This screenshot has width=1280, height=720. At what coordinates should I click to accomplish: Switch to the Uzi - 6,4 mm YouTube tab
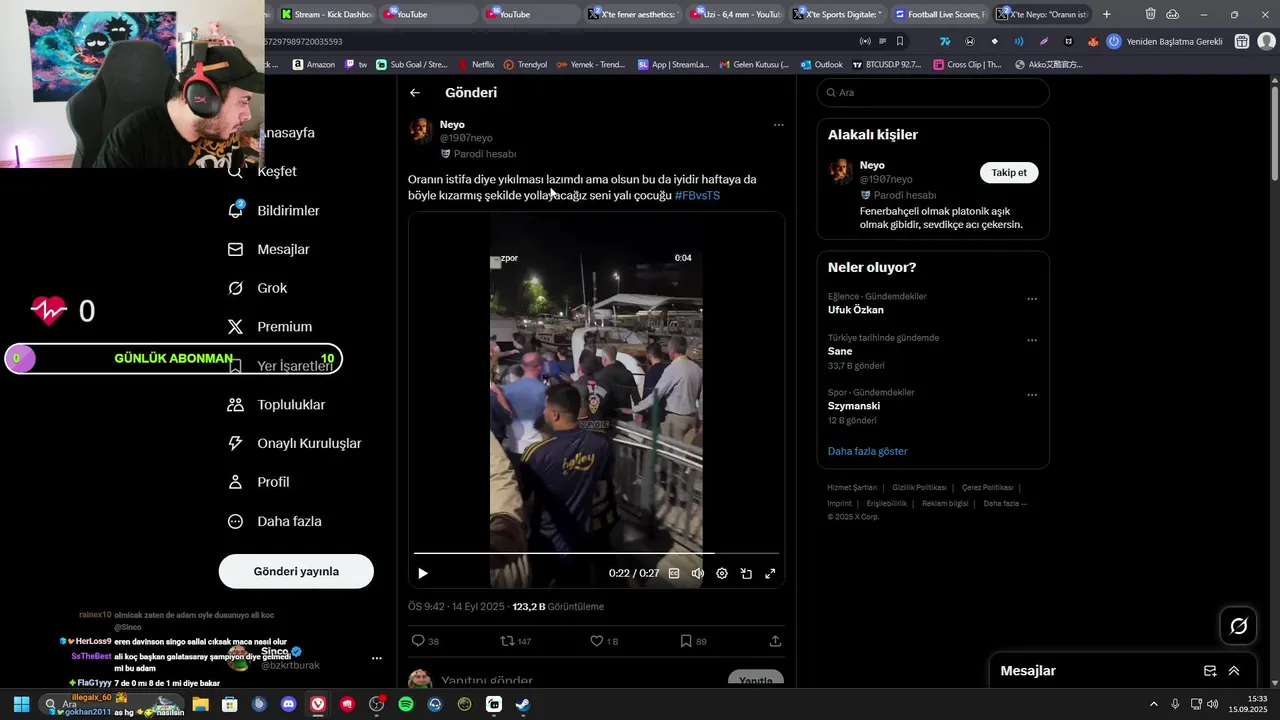pos(735,14)
